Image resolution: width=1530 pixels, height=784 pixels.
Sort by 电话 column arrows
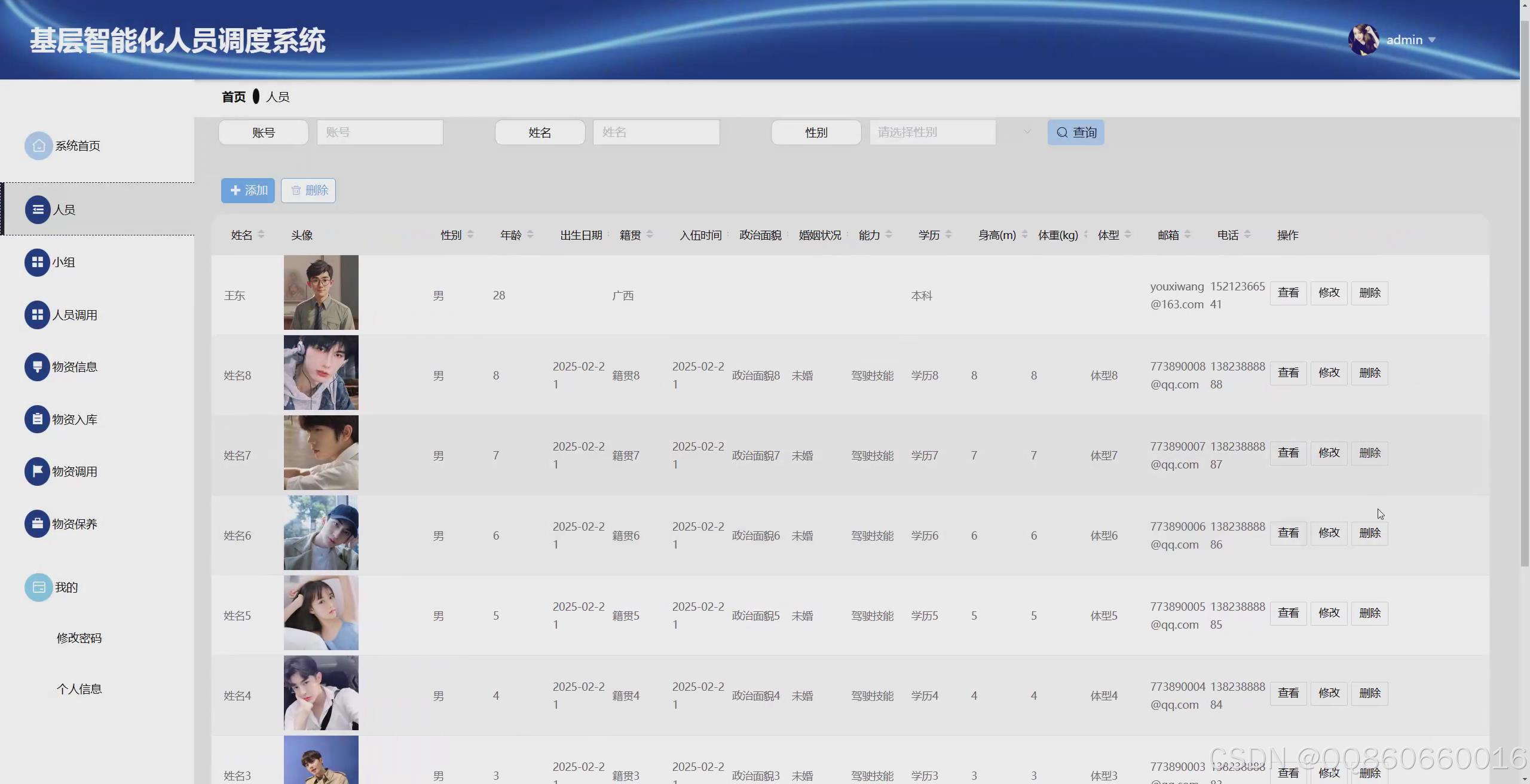pyautogui.click(x=1247, y=235)
